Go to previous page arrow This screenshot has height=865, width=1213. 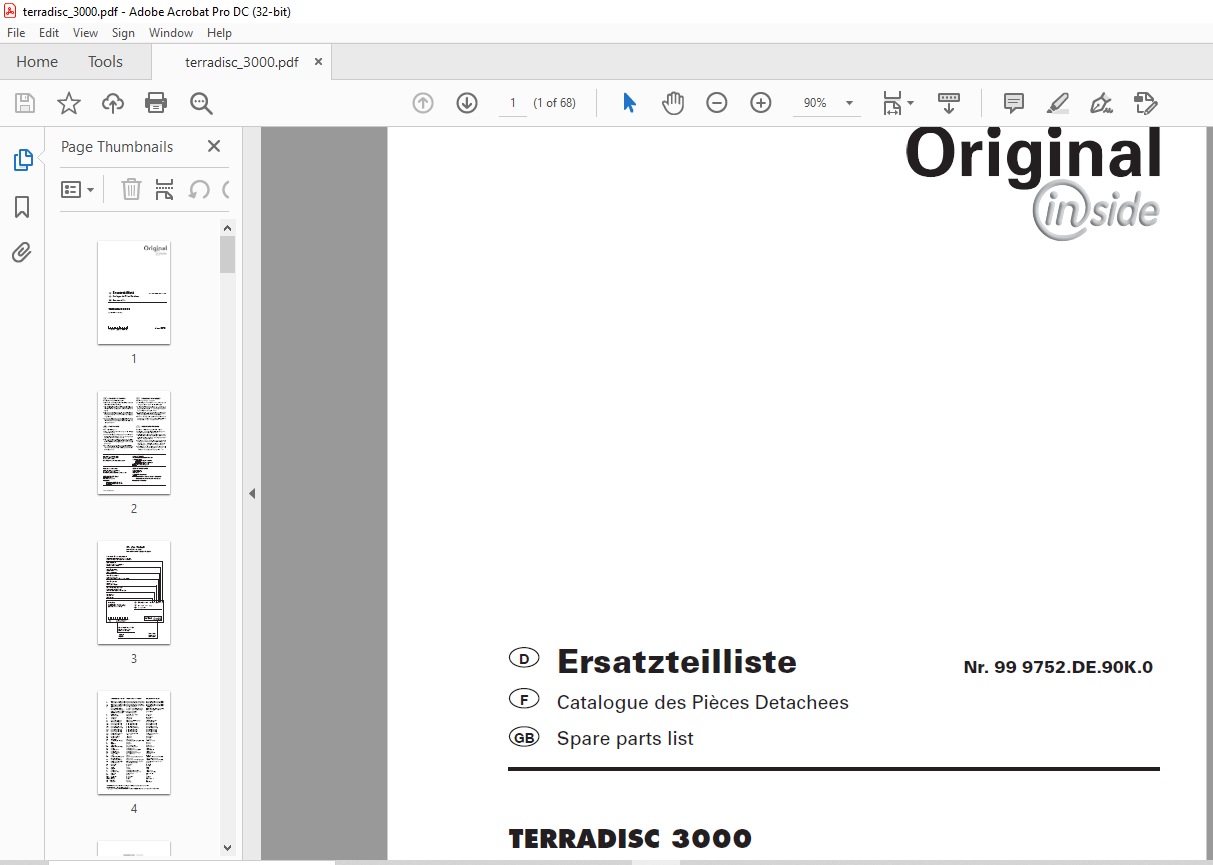click(423, 103)
